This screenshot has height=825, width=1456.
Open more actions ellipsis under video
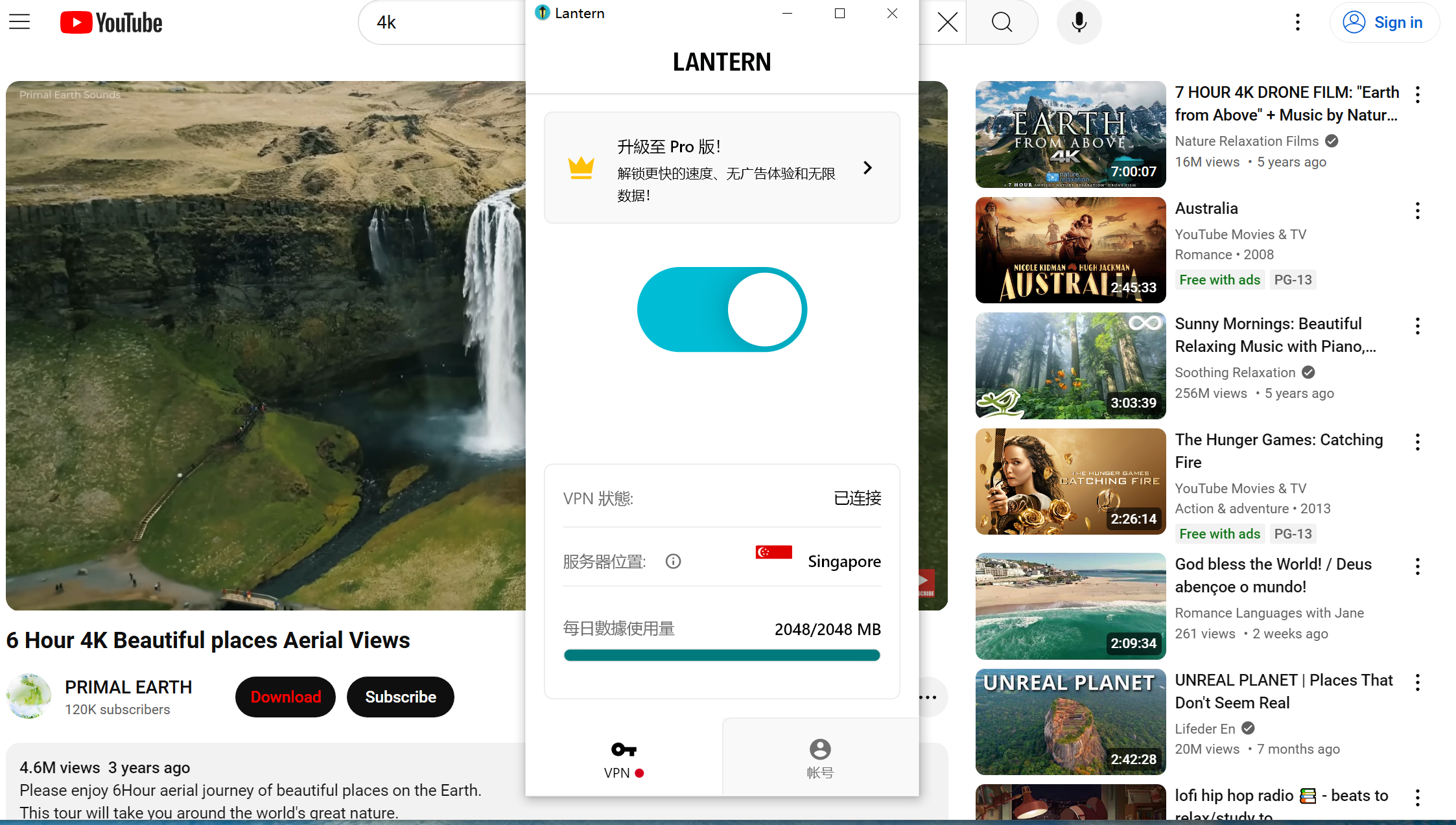[x=928, y=697]
